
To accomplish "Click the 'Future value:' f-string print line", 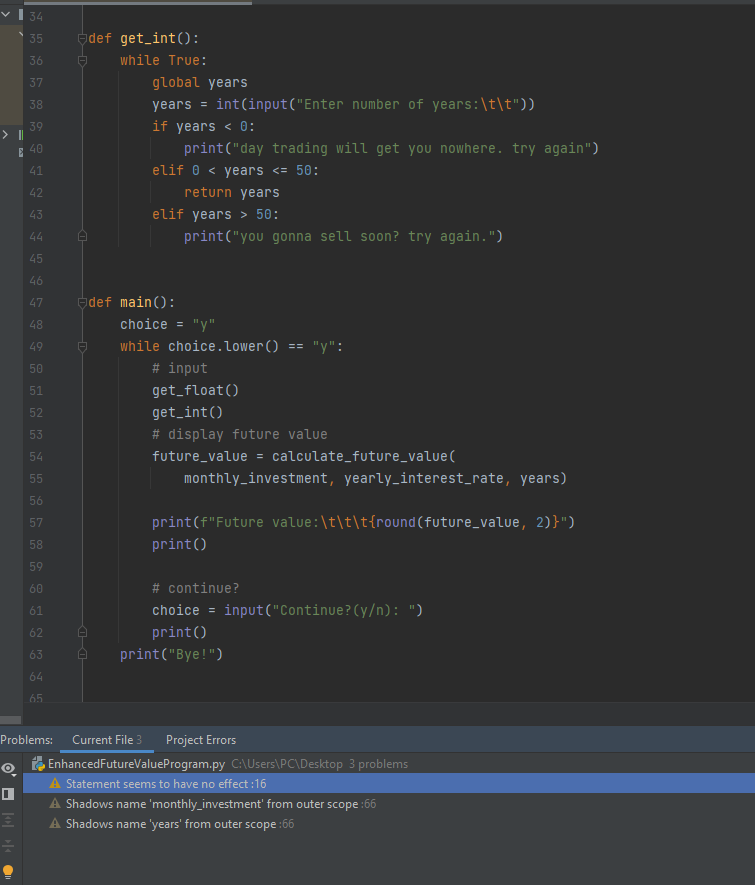I will coord(363,523).
